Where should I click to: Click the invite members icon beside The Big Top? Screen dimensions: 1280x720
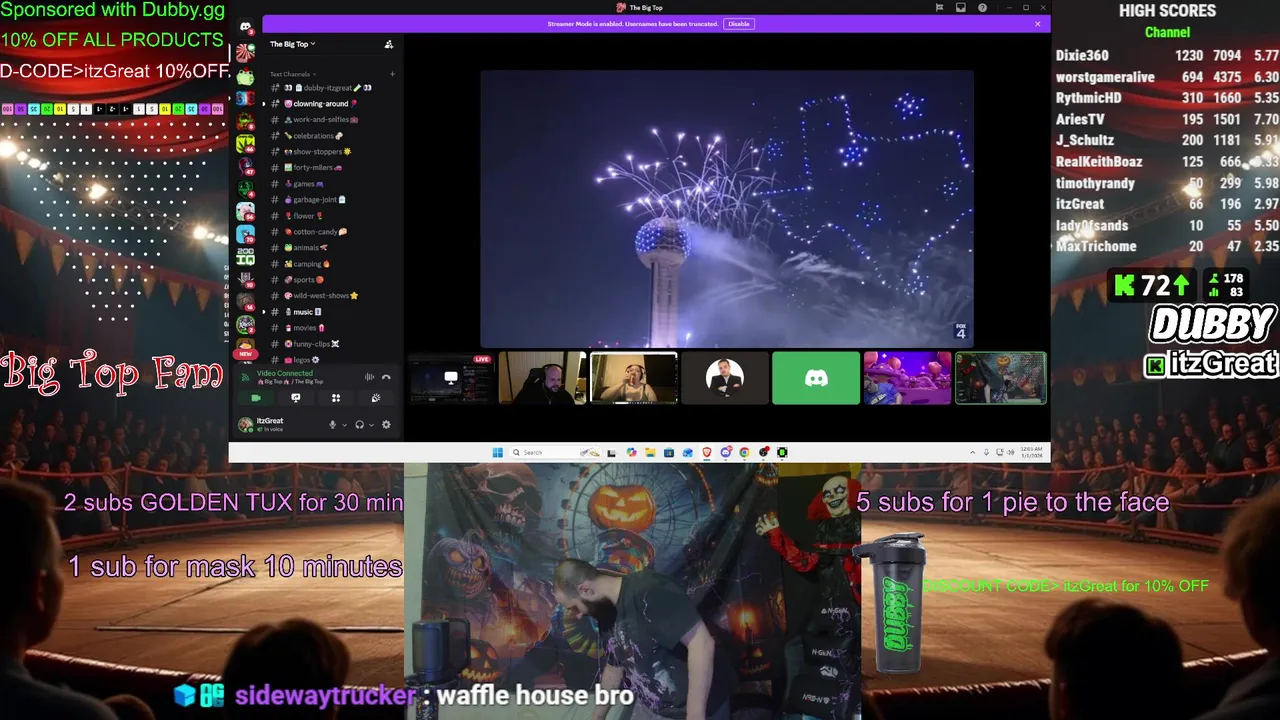(x=389, y=44)
